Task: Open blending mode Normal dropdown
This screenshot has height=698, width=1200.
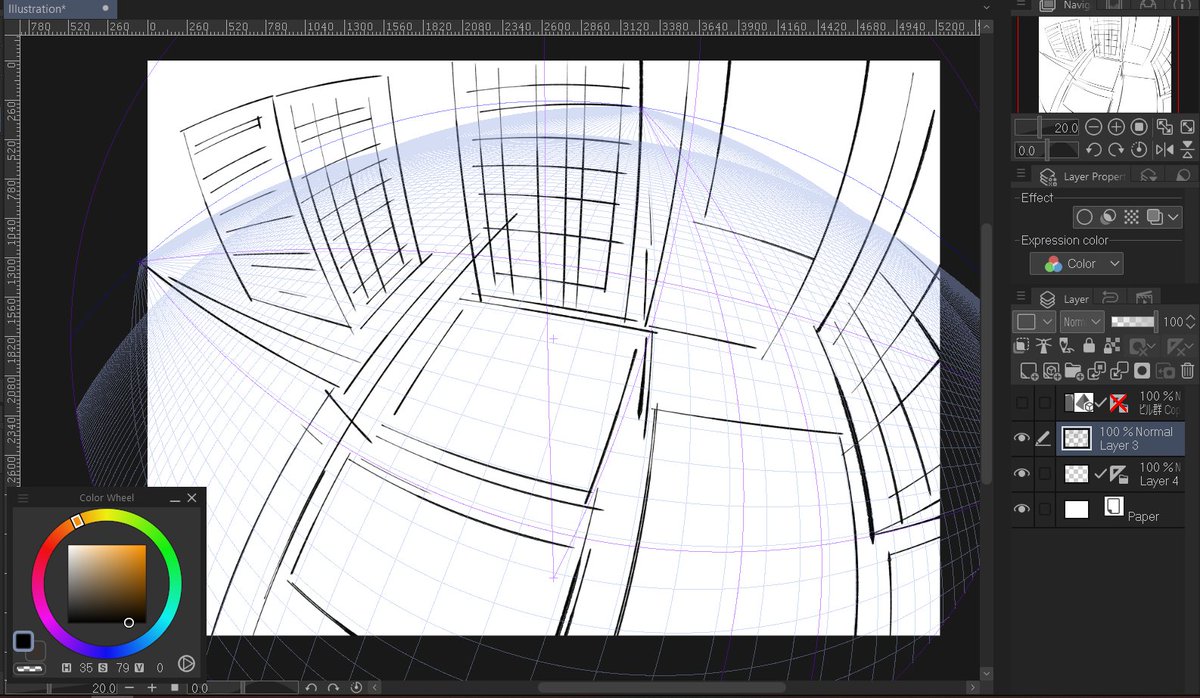Action: (1082, 322)
